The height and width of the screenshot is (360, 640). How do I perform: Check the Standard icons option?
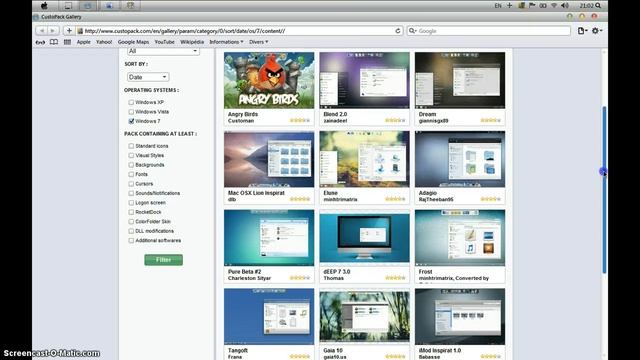tap(131, 146)
